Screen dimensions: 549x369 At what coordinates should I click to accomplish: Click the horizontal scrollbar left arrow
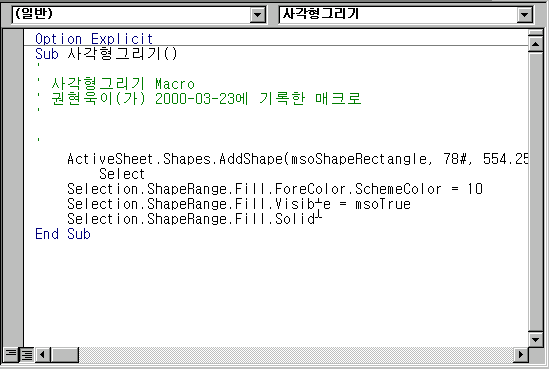(x=42, y=355)
